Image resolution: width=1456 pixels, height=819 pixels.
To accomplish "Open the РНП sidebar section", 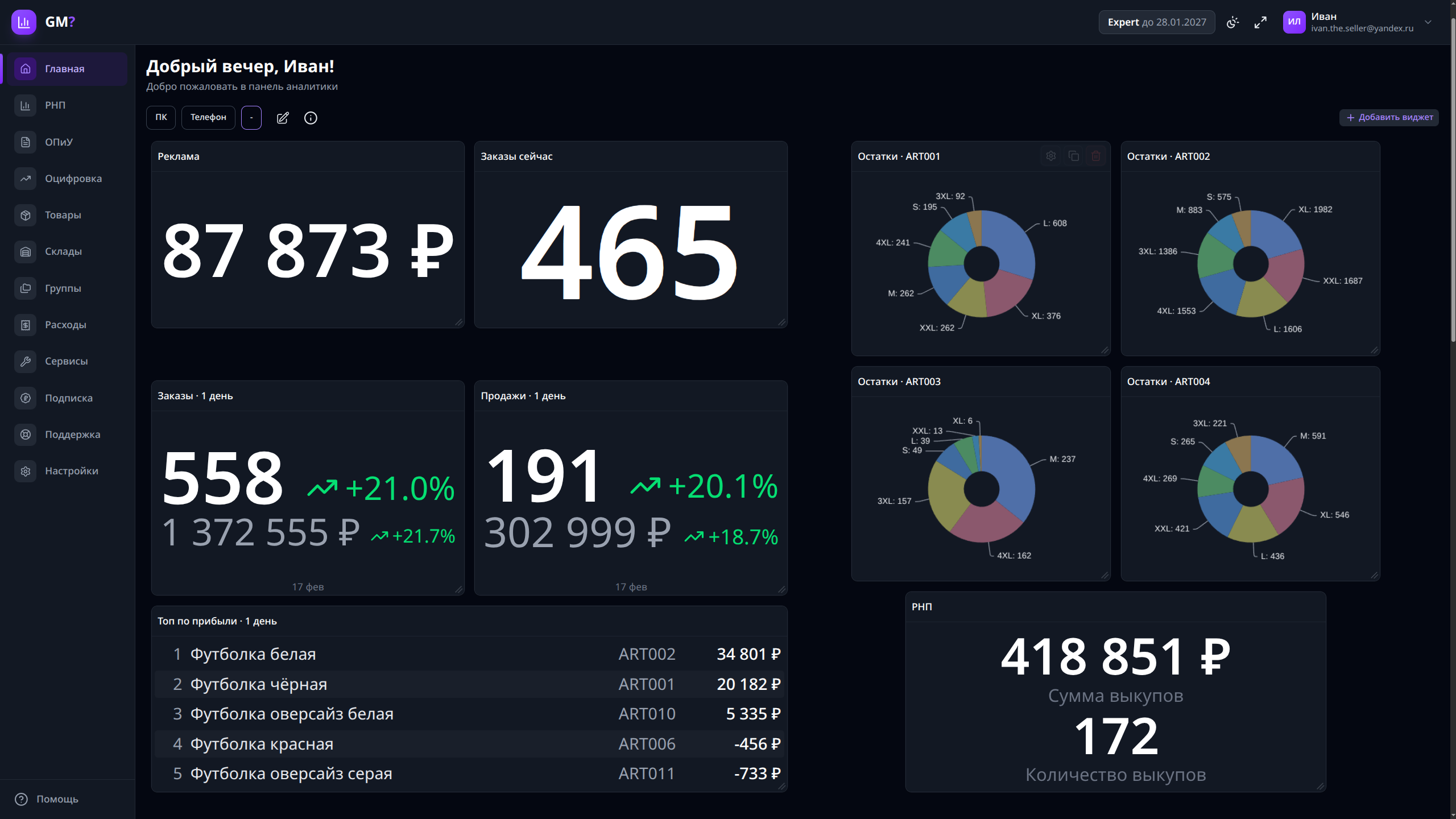I will (55, 105).
